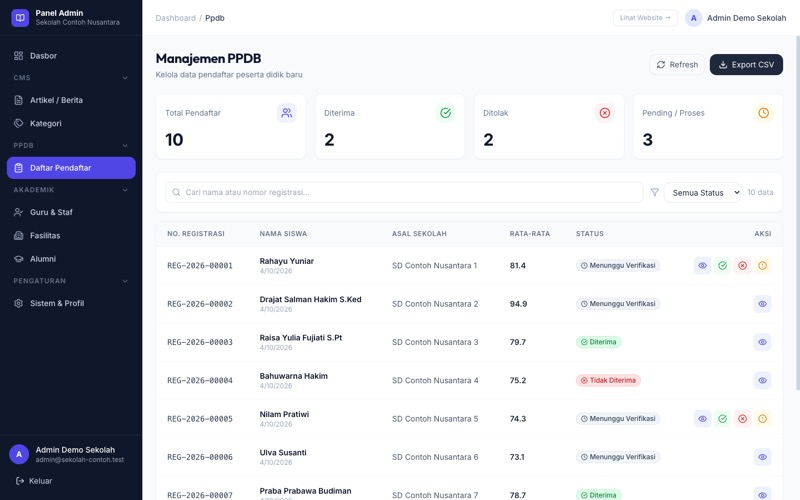This screenshot has width=800, height=500.
Task: Open the top-right Admin Demo Sekolah avatar
Action: (693, 18)
